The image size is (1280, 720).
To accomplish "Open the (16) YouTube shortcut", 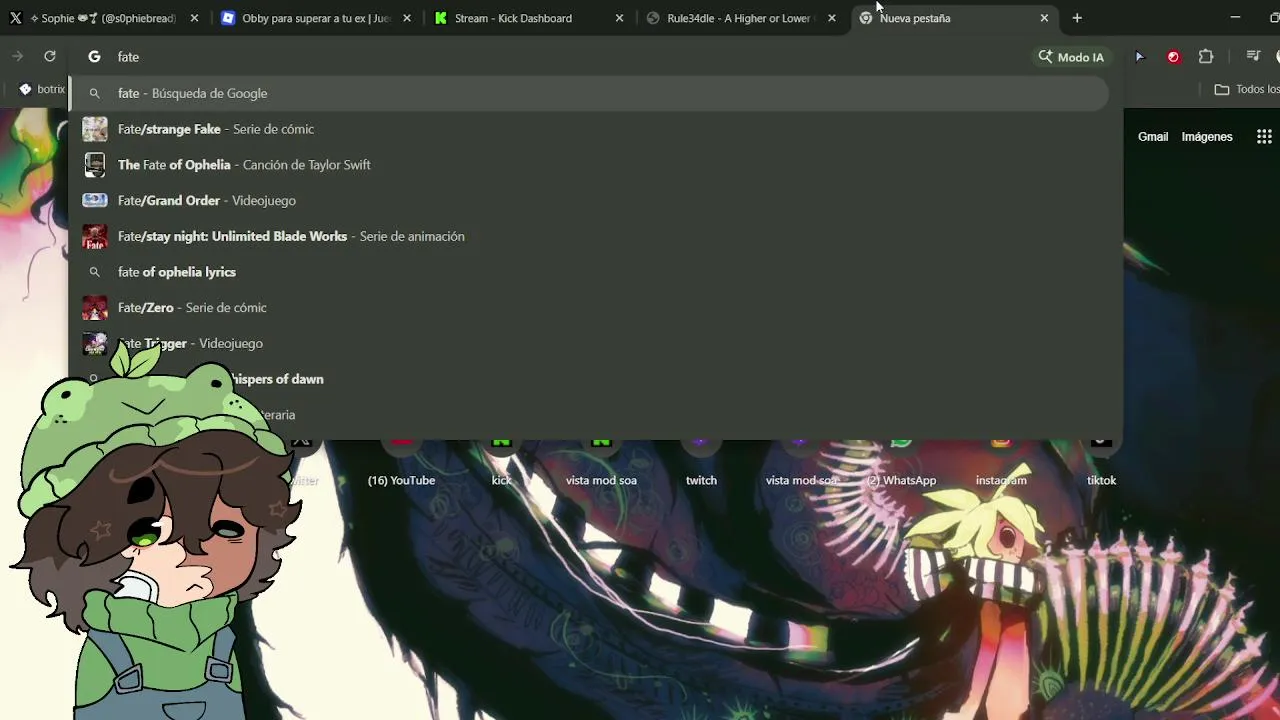I will pos(401,462).
